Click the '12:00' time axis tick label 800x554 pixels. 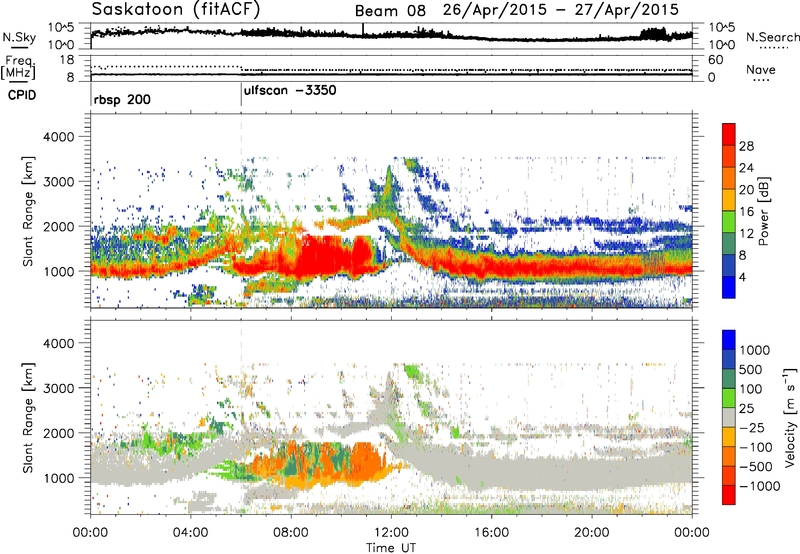[391, 533]
